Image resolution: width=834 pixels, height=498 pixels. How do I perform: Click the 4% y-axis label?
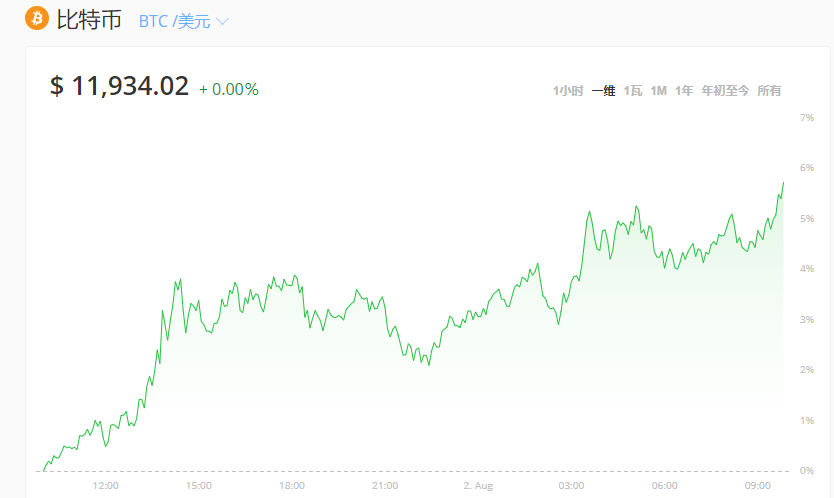[807, 269]
